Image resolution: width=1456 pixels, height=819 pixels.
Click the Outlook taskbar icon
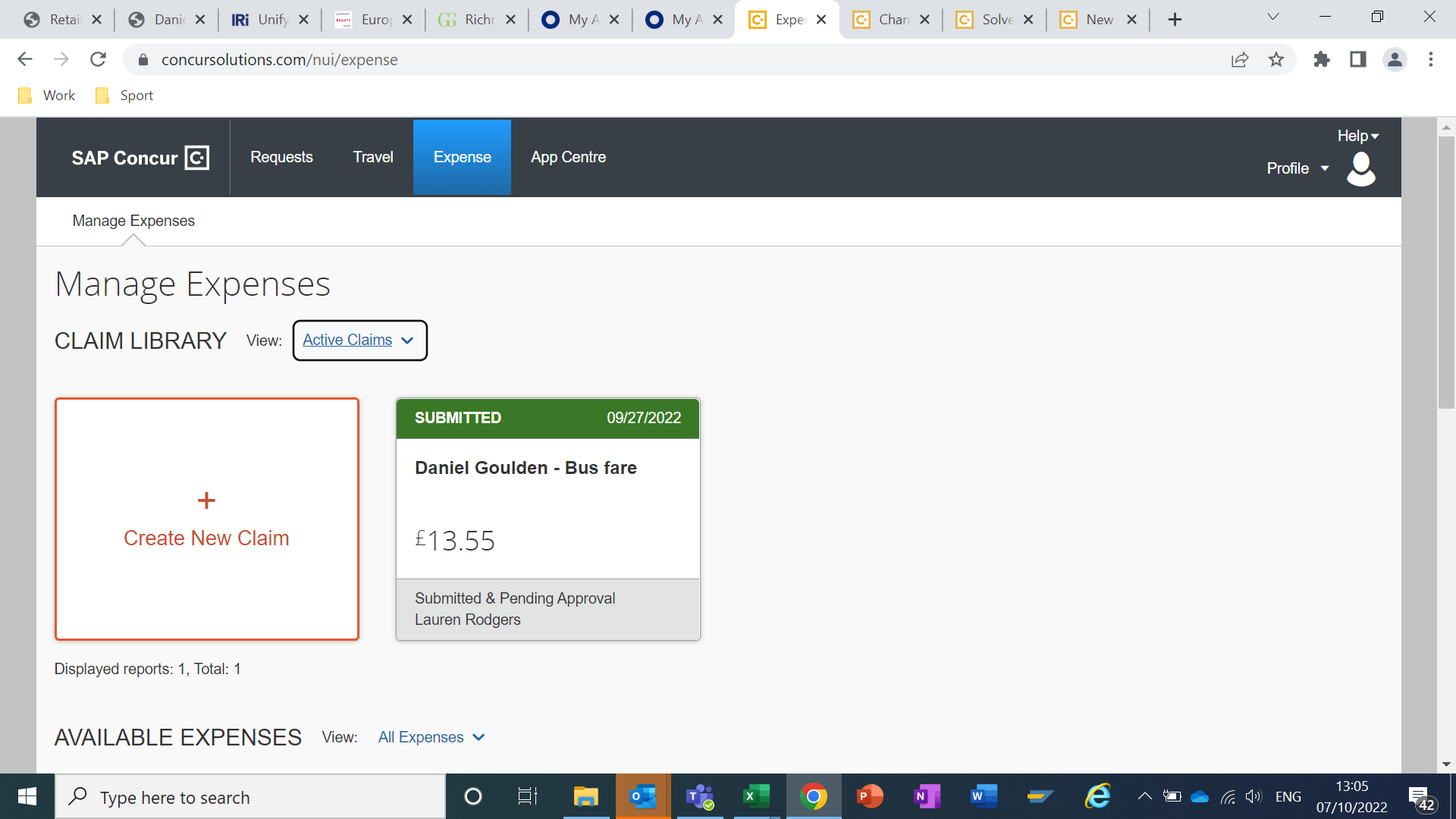point(640,796)
